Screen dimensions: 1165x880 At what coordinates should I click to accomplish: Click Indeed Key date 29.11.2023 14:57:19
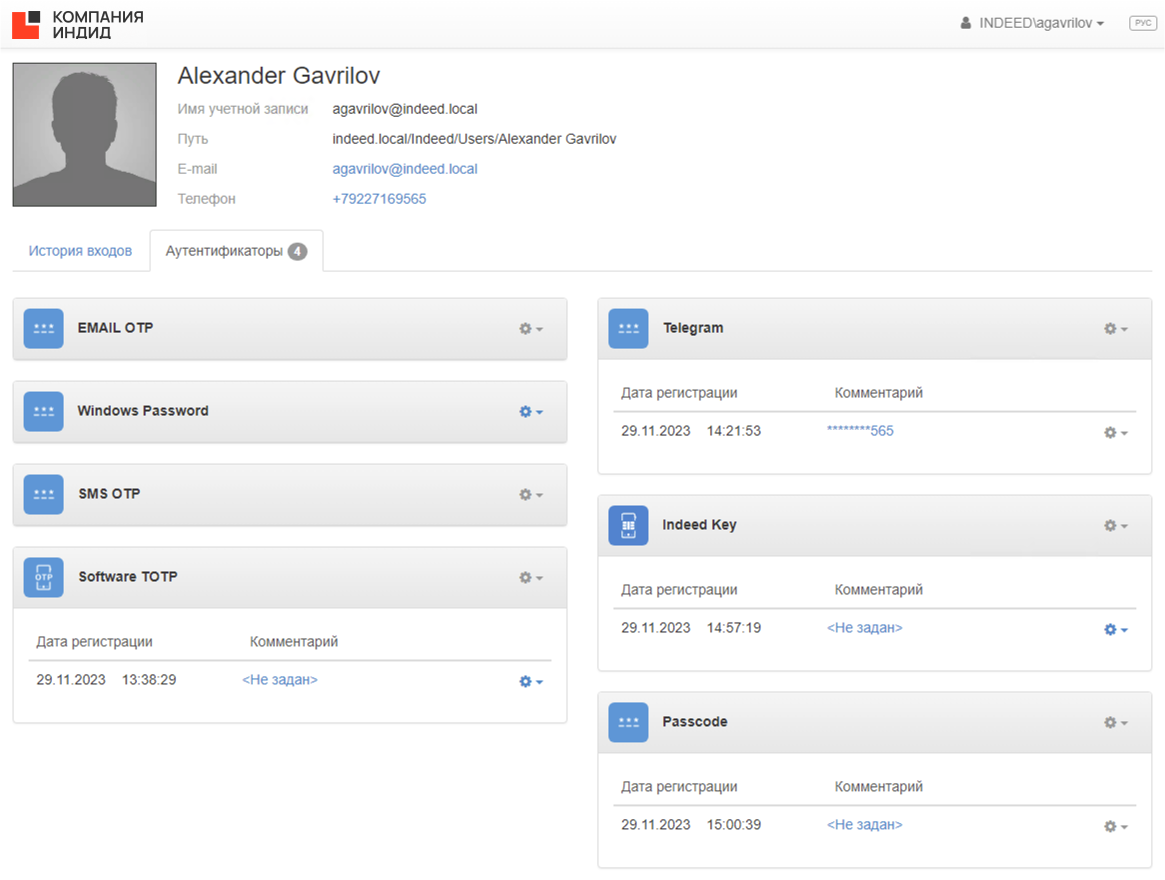tap(691, 628)
